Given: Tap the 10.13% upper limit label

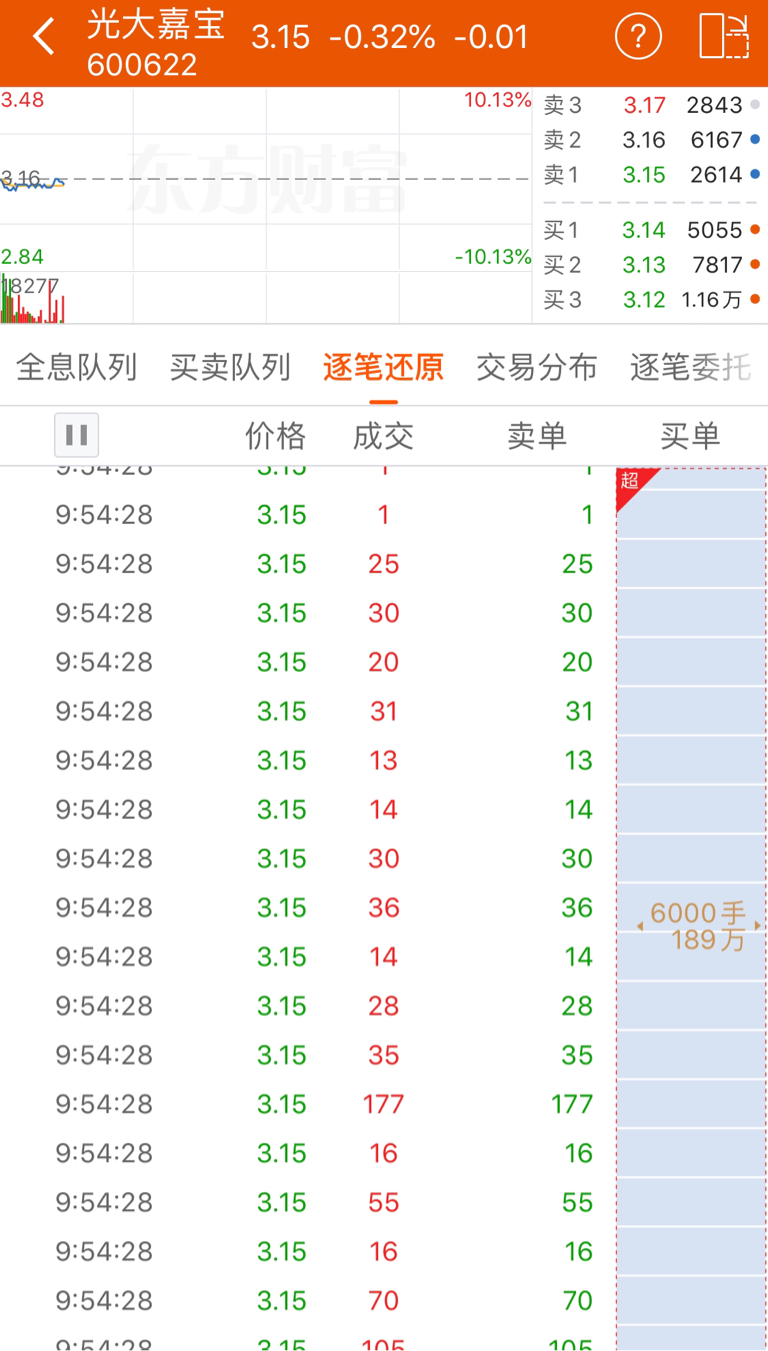Looking at the screenshot, I should pos(497,100).
